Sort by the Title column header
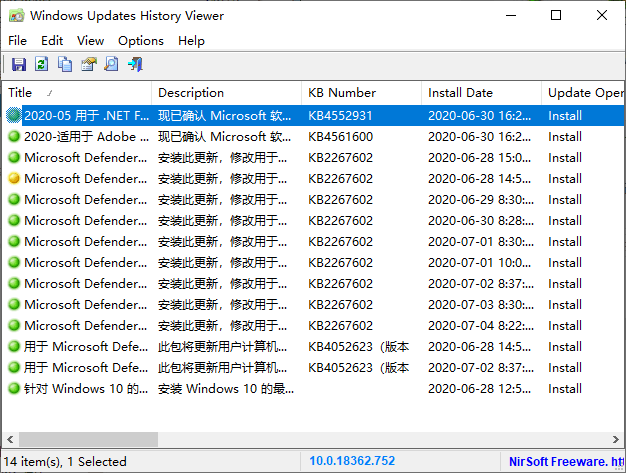 77,93
